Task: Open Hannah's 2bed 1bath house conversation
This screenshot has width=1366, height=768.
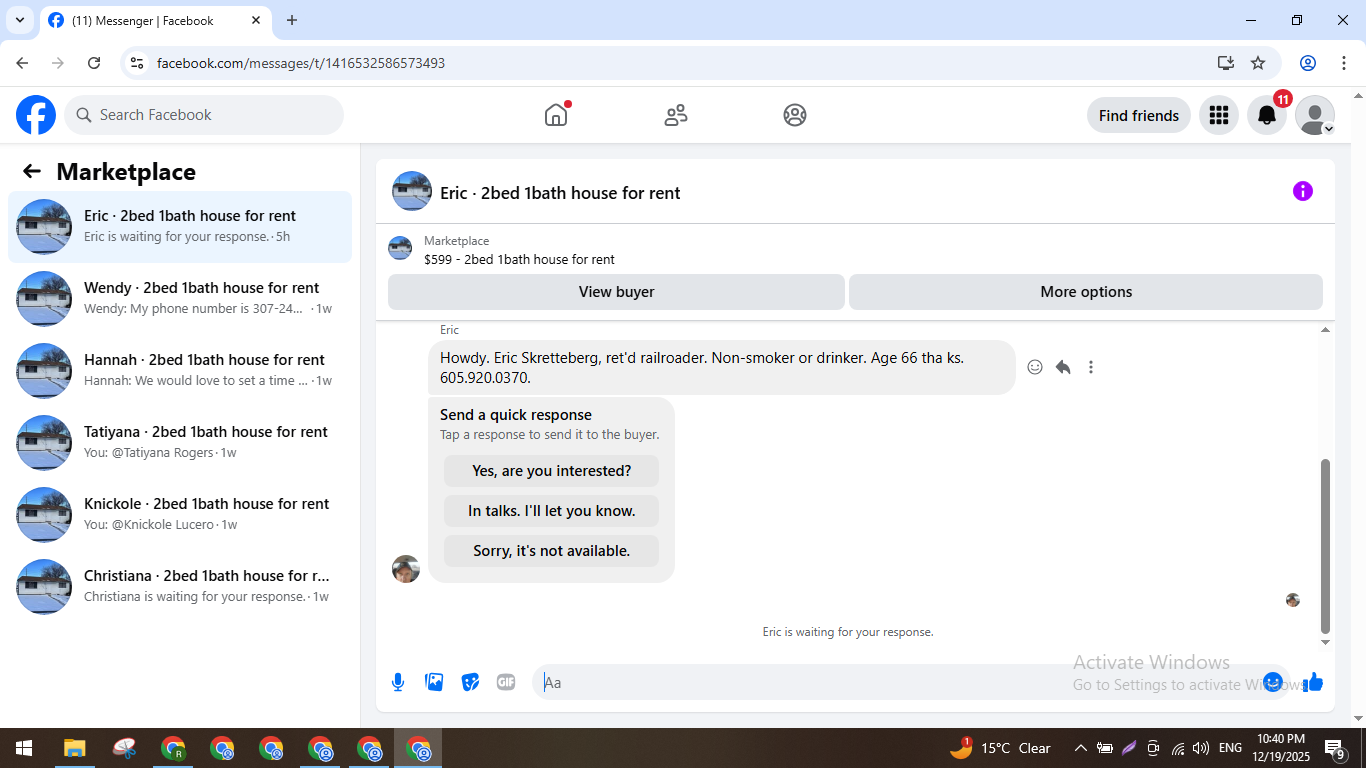Action: [180, 371]
